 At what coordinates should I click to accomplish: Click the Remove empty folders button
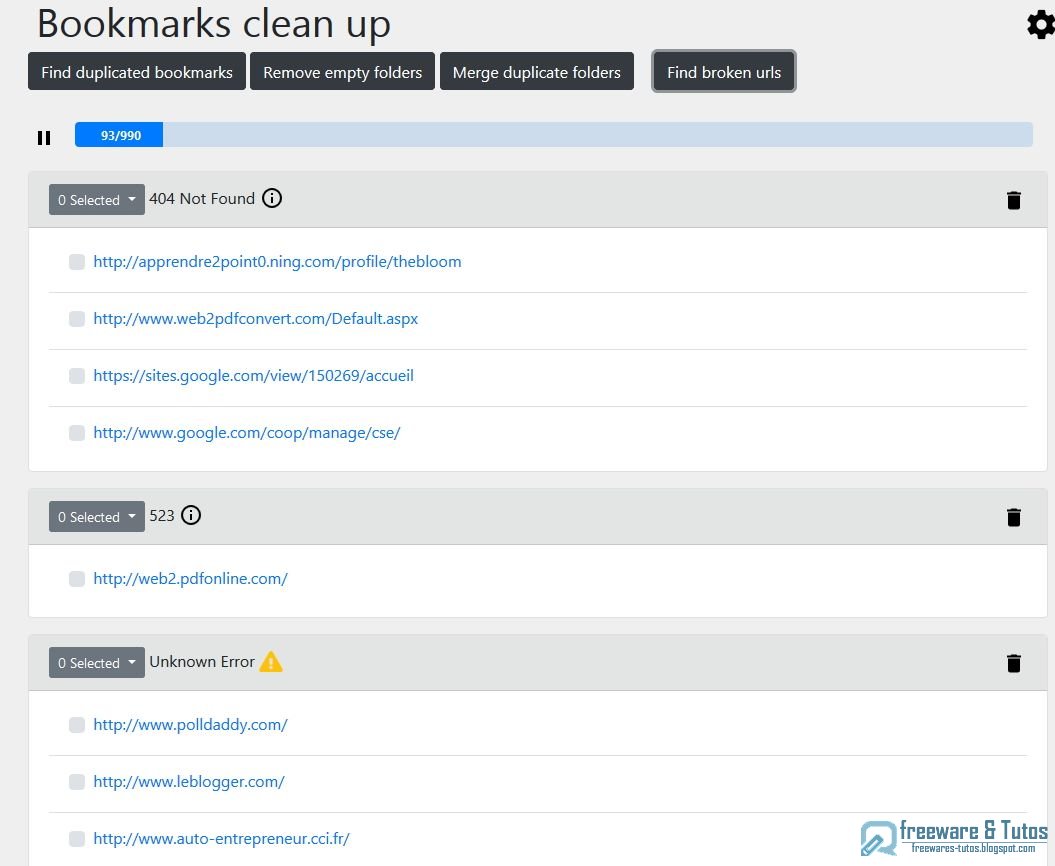(x=342, y=71)
